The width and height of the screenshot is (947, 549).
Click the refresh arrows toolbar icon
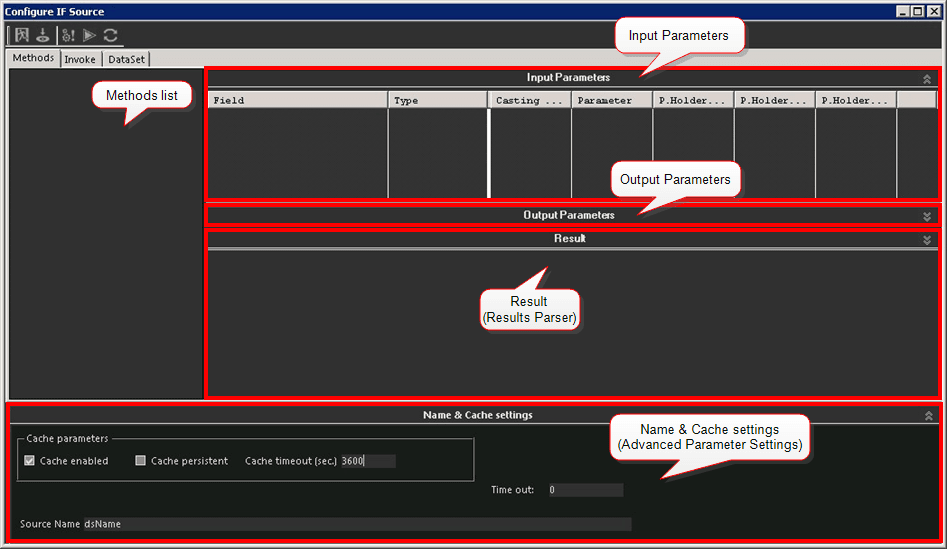click(111, 35)
